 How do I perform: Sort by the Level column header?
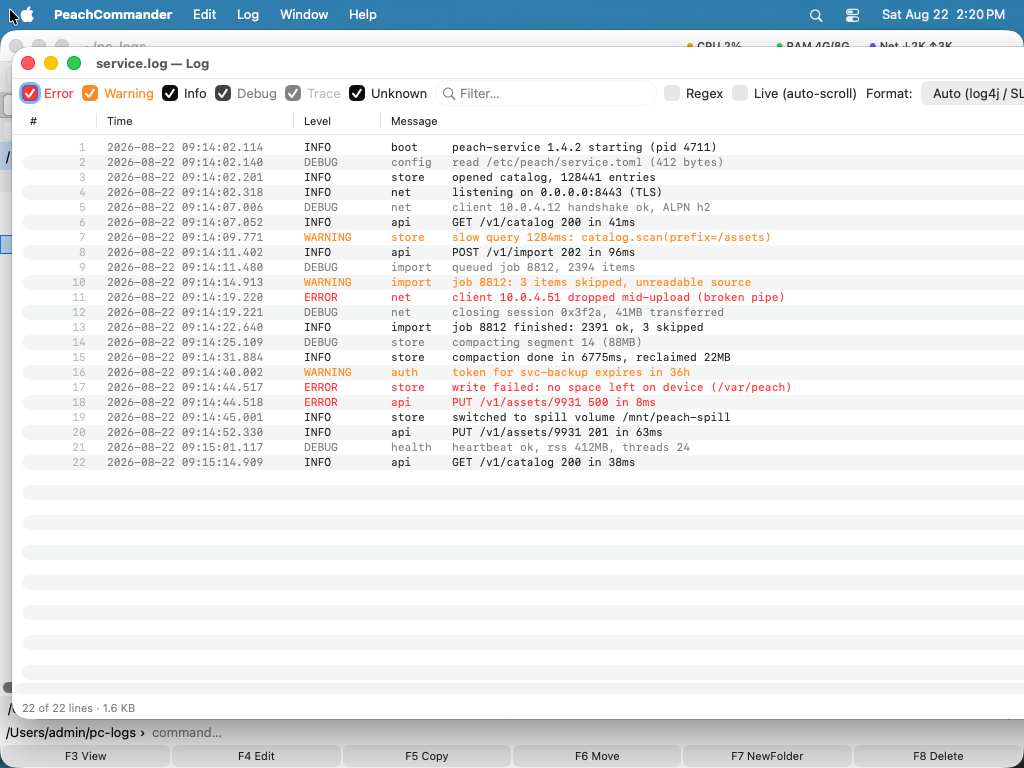(317, 121)
